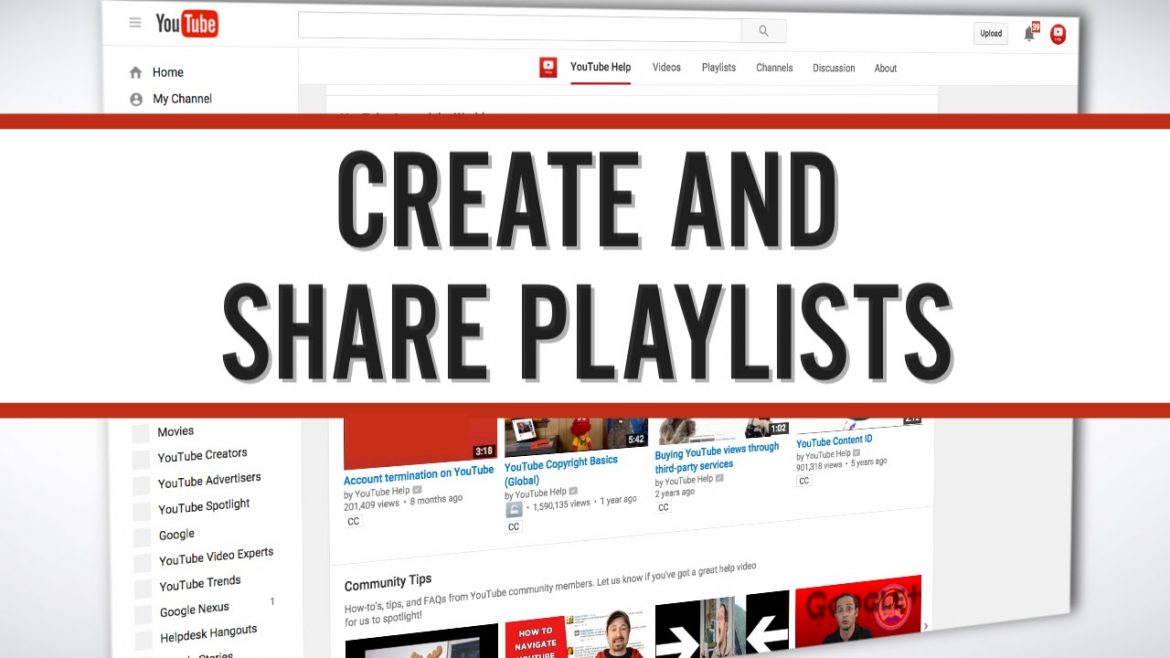Click the Movies channel icon
This screenshot has height=658, width=1170.
(140, 433)
